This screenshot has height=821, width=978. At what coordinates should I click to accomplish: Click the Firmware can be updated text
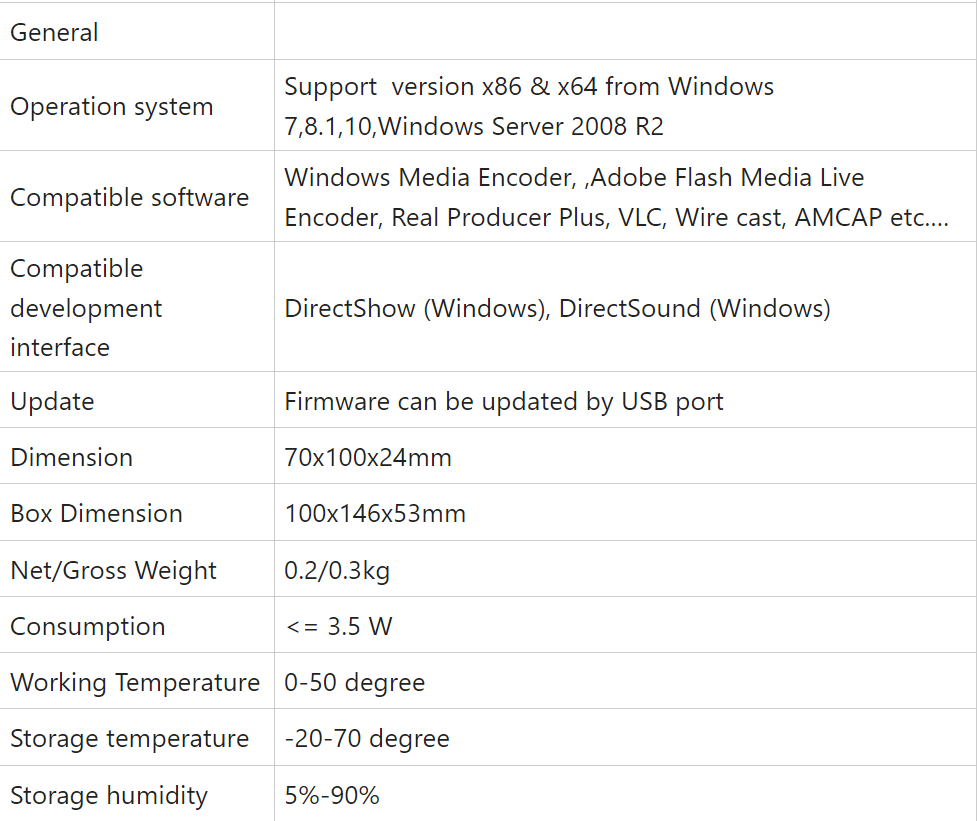pos(504,401)
